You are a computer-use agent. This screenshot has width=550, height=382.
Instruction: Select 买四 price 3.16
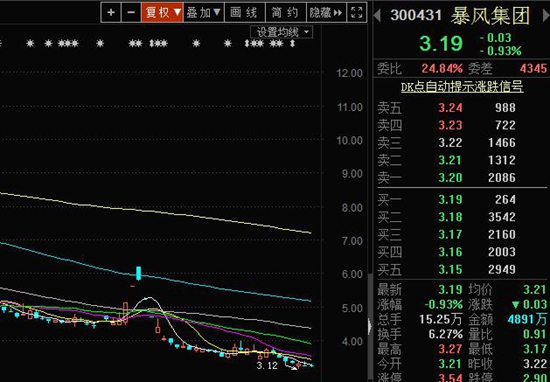coord(450,252)
